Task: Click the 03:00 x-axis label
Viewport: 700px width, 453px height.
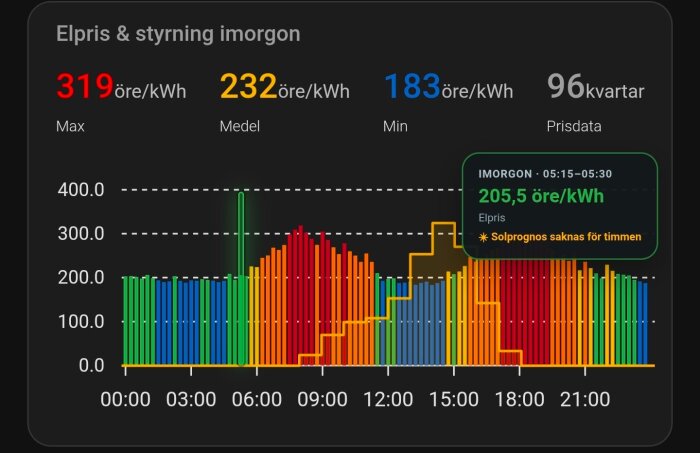Action: [191, 399]
